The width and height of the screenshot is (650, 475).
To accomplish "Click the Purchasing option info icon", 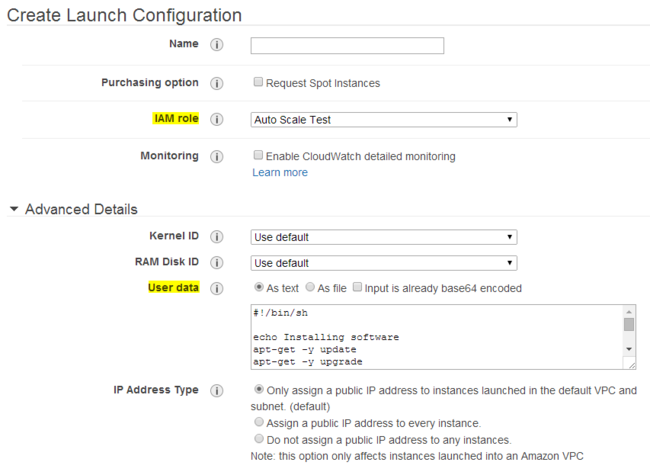I will coord(217,83).
